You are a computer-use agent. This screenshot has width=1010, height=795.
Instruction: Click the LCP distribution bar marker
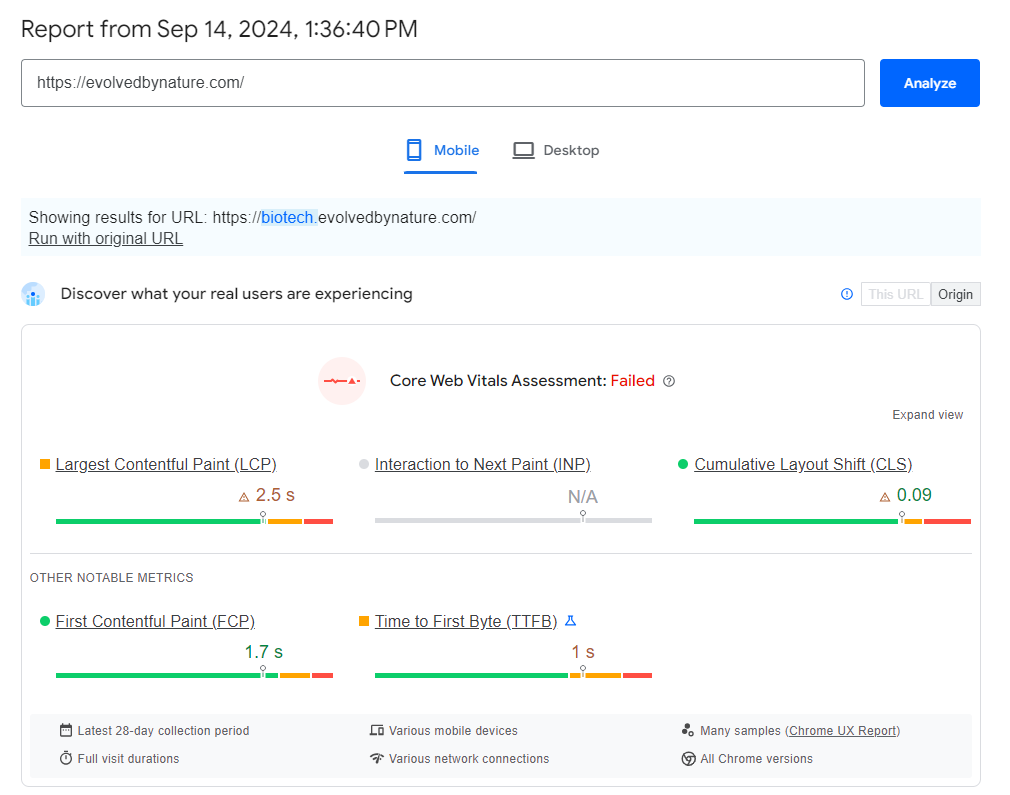(263, 517)
